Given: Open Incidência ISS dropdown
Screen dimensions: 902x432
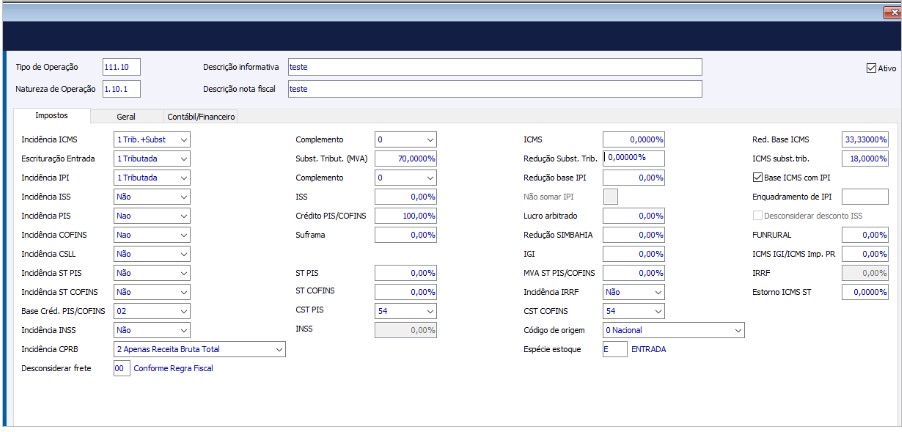Looking at the screenshot, I should coord(152,197).
